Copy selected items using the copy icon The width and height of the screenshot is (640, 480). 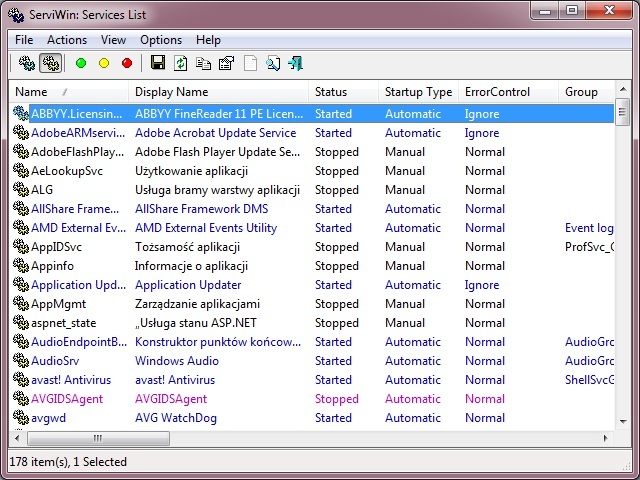(203, 63)
